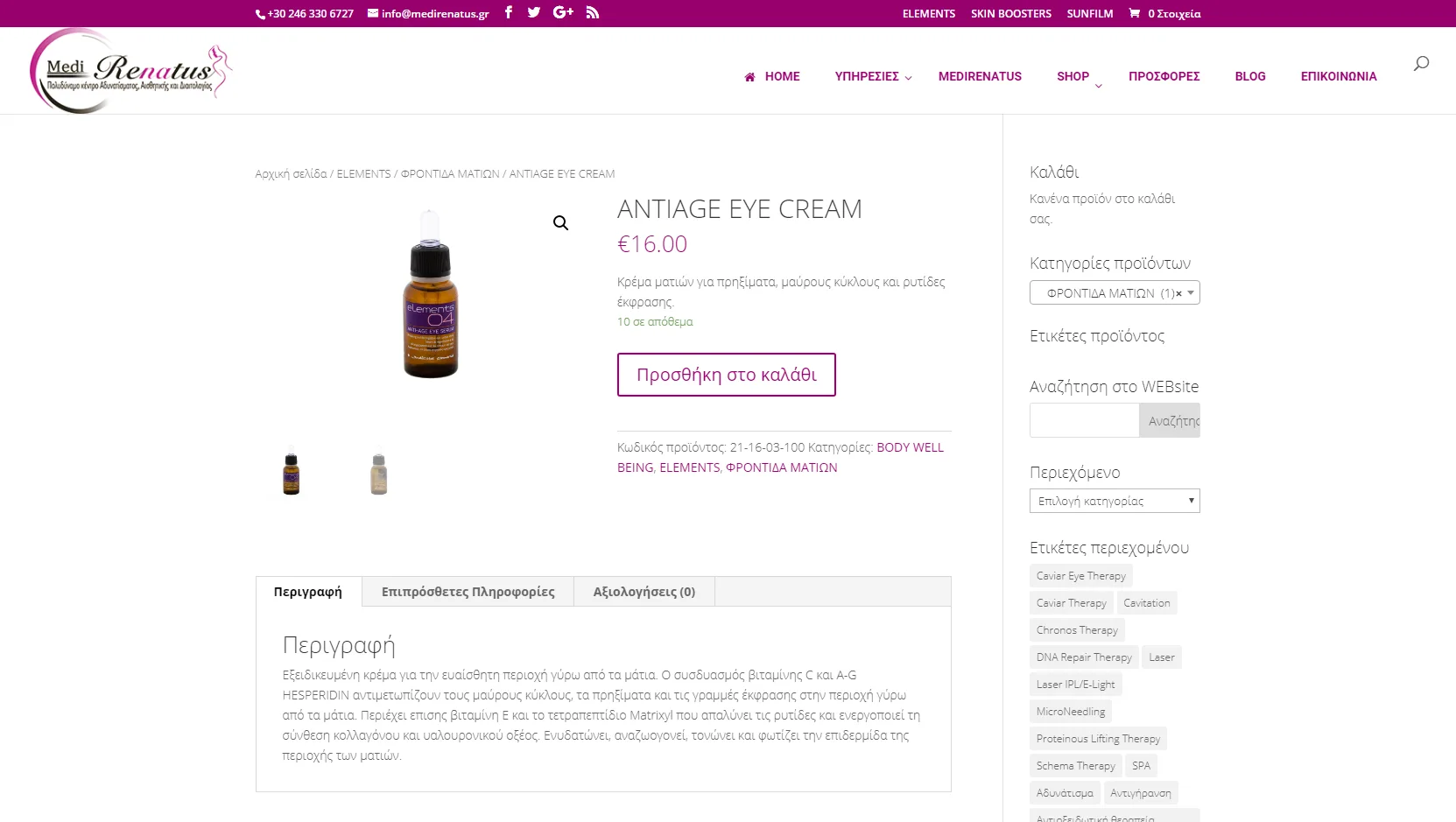The height and width of the screenshot is (822, 1456).
Task: Switch to Επιπρόσθετες Πληροφορίες tab
Action: 468,592
